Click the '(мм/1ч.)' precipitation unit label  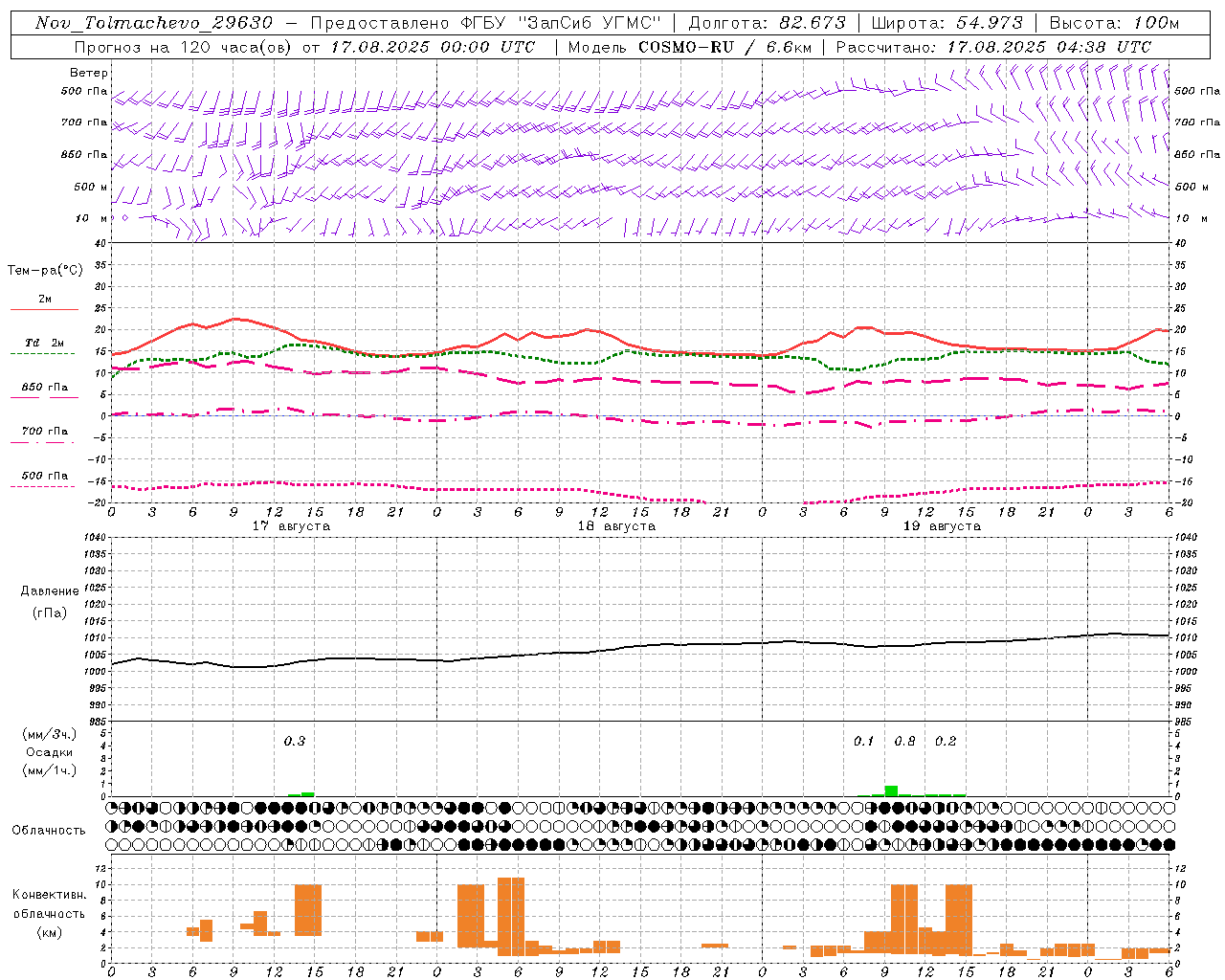coord(49,770)
